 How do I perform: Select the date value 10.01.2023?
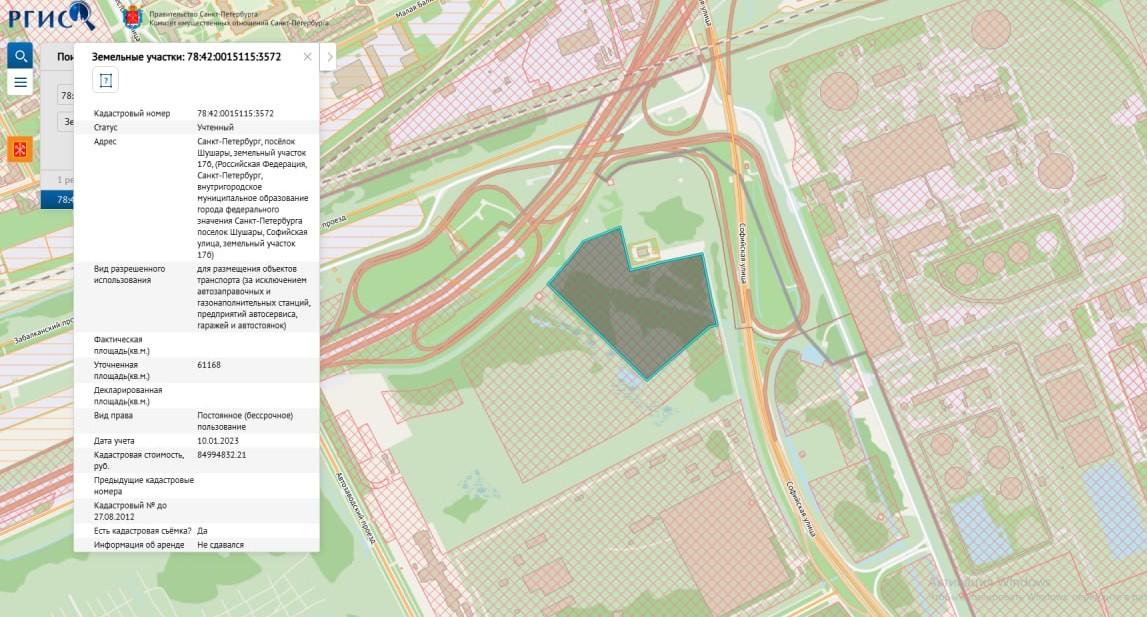coord(218,441)
